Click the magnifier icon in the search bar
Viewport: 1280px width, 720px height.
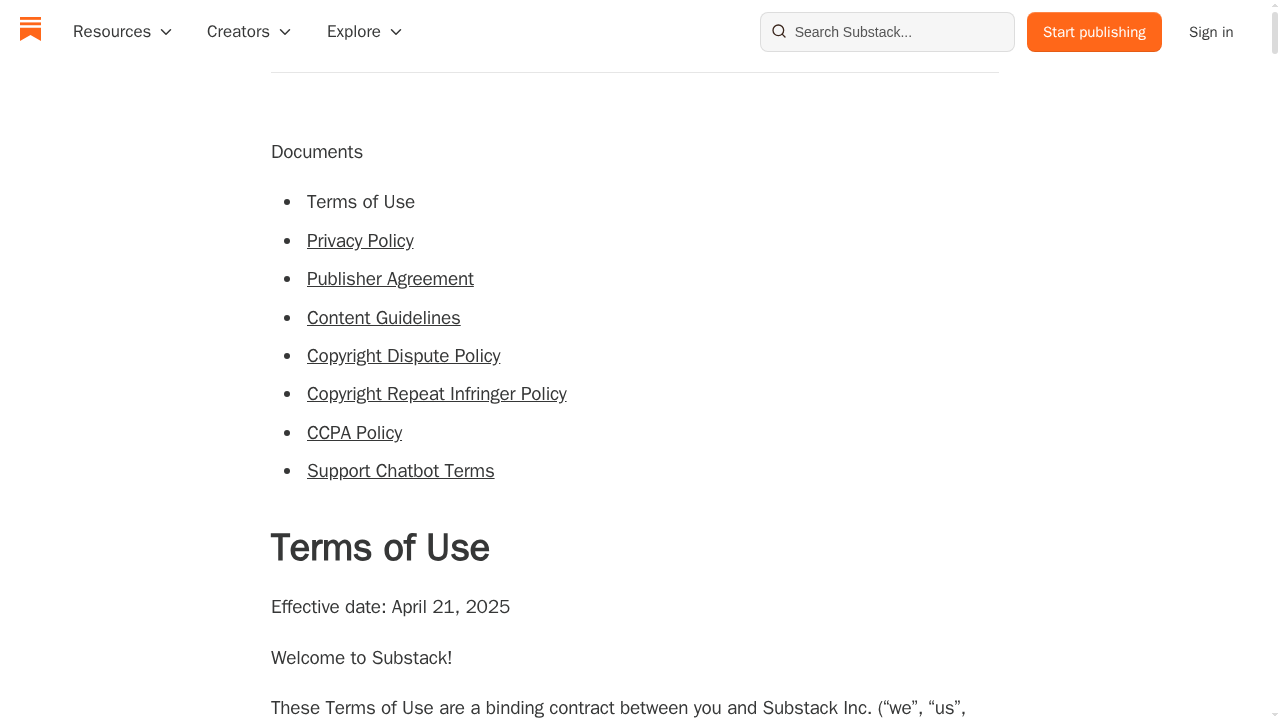pos(778,32)
